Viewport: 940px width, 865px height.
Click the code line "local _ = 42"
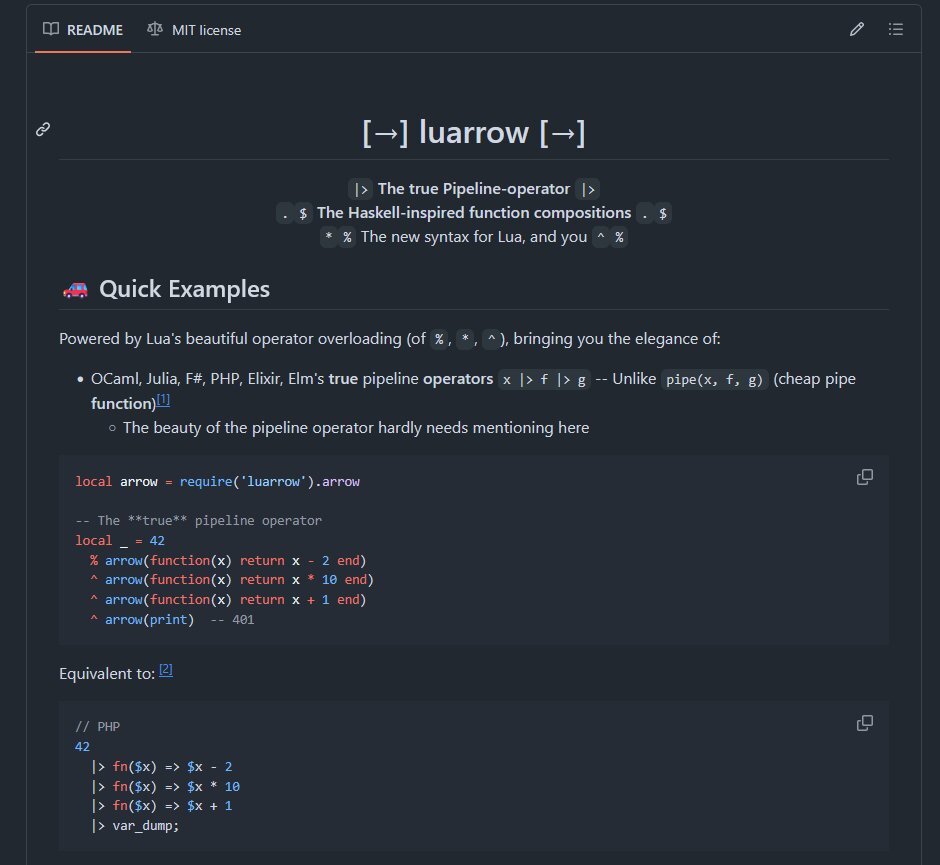pos(120,541)
